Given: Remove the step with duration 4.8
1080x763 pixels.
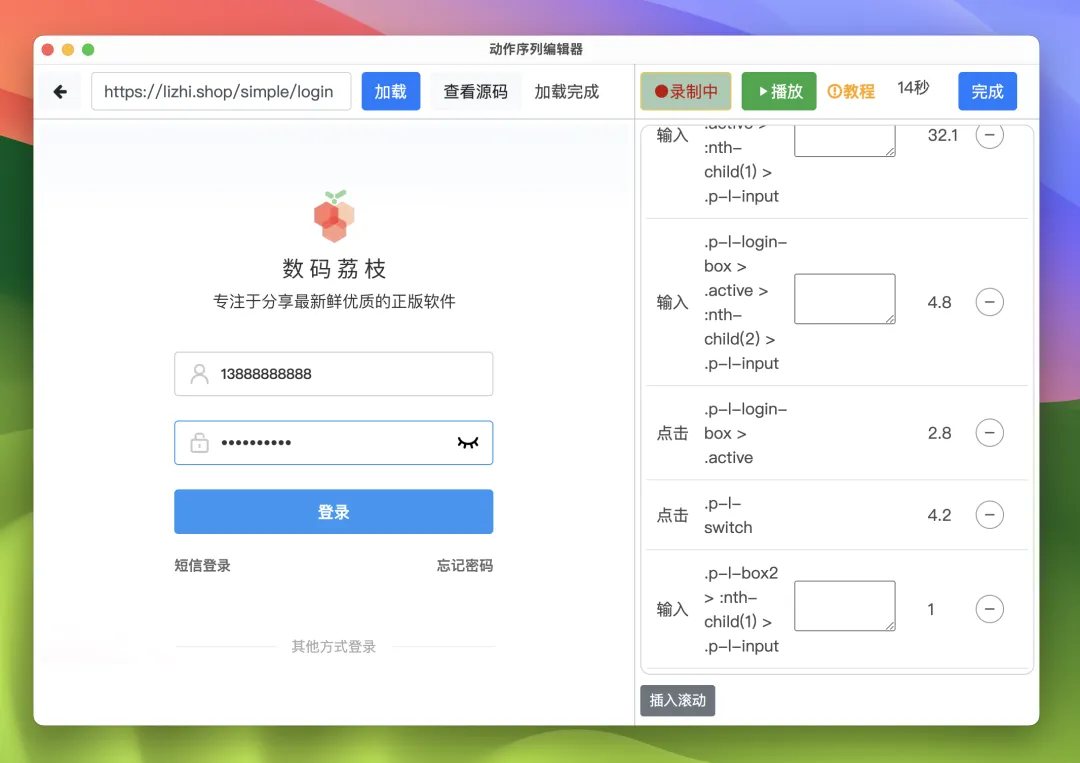Looking at the screenshot, I should [x=989, y=302].
